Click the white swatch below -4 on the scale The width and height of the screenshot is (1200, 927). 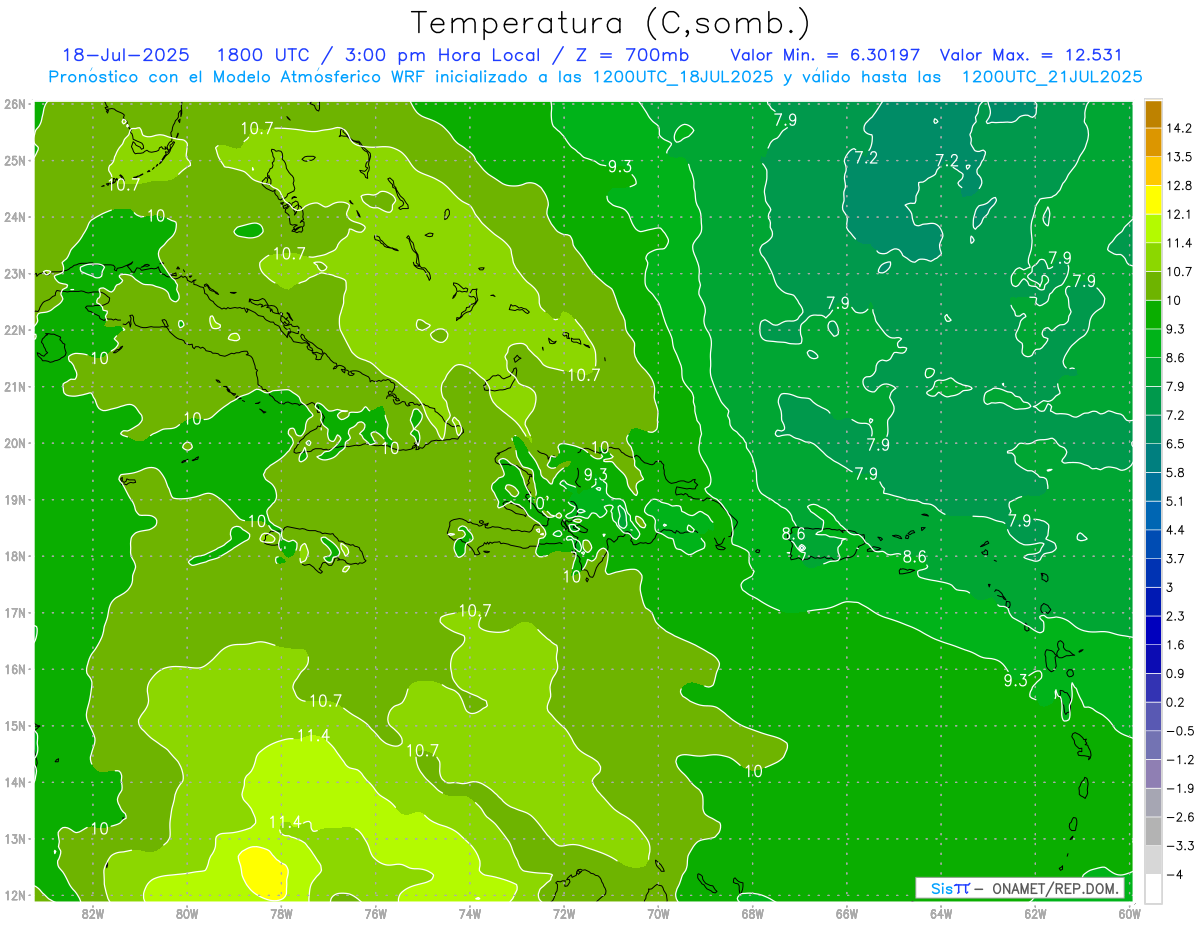tap(1153, 888)
